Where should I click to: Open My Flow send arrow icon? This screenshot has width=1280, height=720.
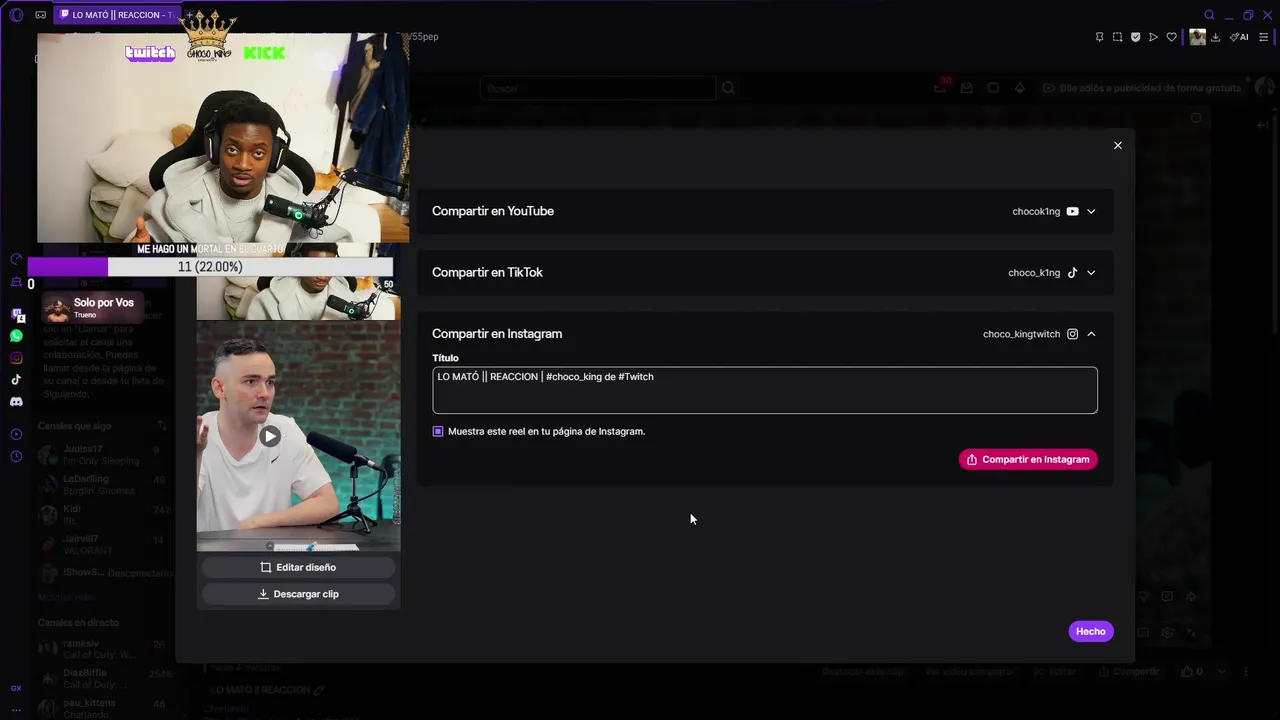click(1153, 37)
